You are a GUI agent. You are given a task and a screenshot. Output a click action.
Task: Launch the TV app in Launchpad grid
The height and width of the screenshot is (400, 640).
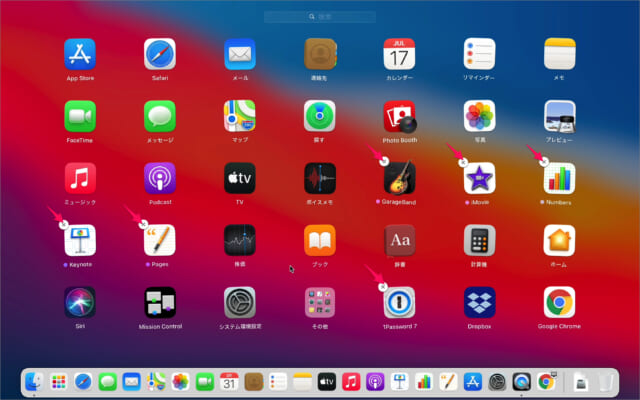[x=240, y=178]
